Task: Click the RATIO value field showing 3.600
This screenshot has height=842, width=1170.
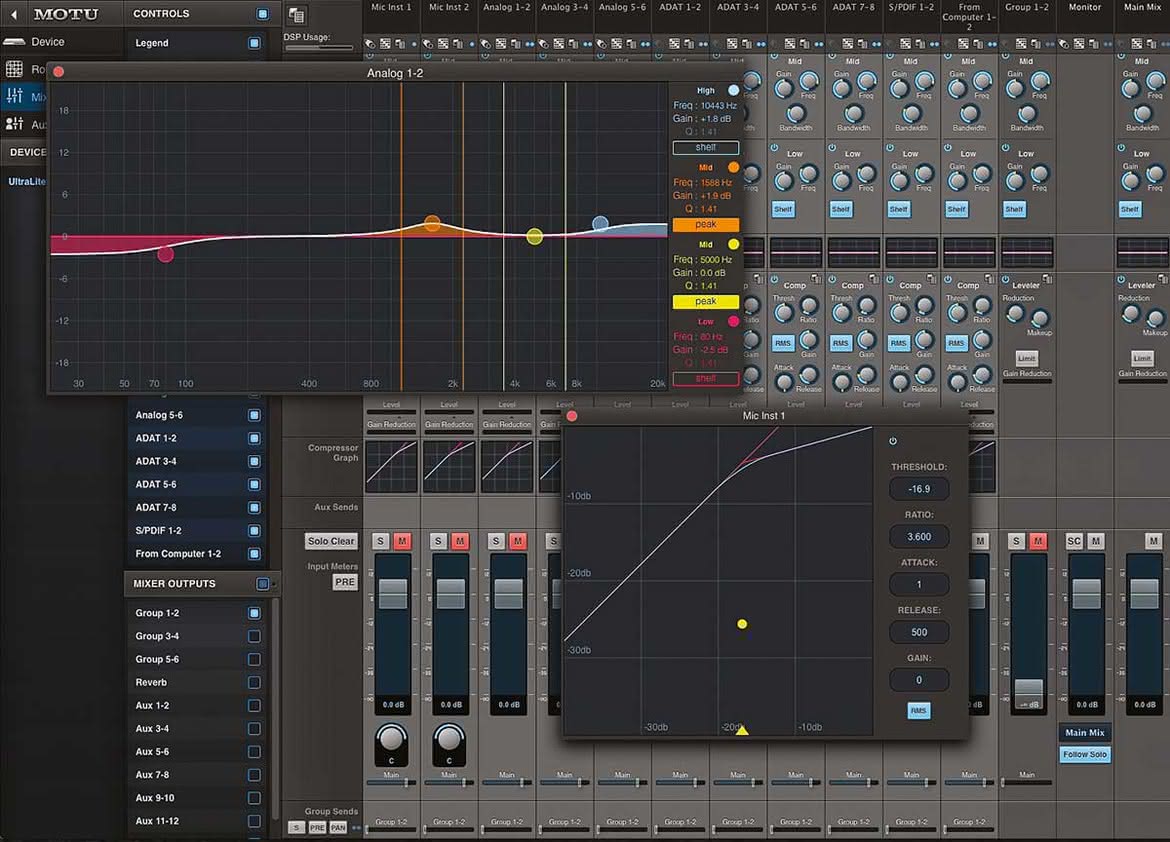Action: point(919,537)
